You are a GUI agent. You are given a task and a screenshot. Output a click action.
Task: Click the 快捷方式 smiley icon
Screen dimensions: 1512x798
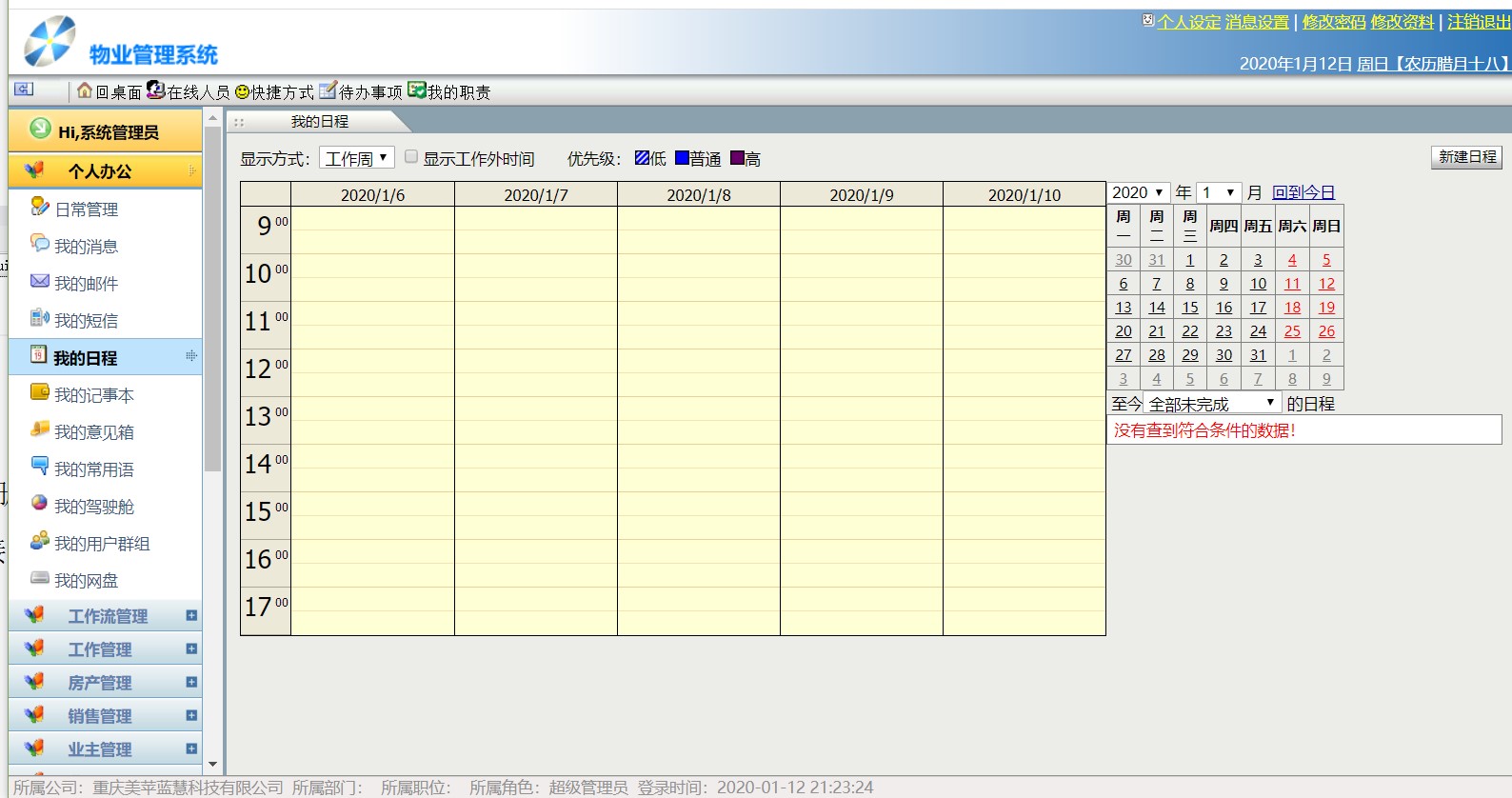(243, 91)
